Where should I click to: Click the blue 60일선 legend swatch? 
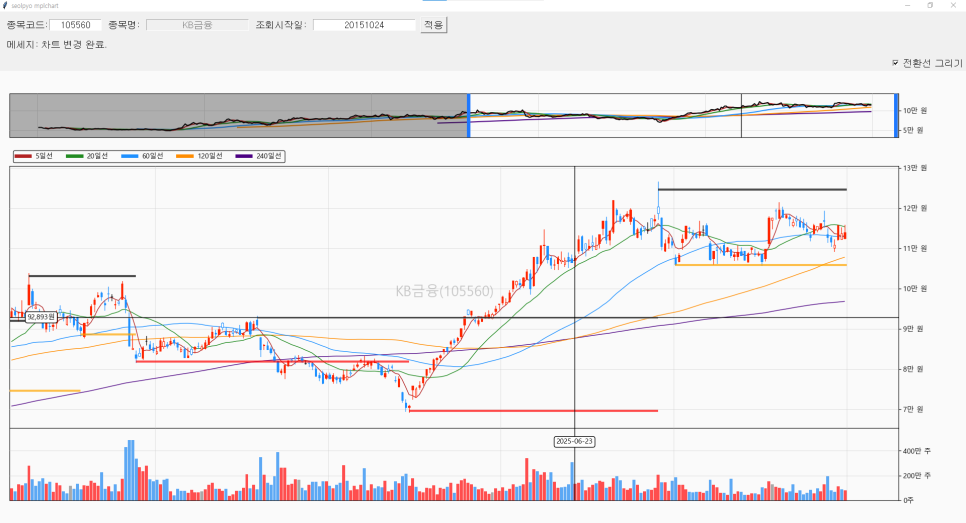tap(130, 156)
